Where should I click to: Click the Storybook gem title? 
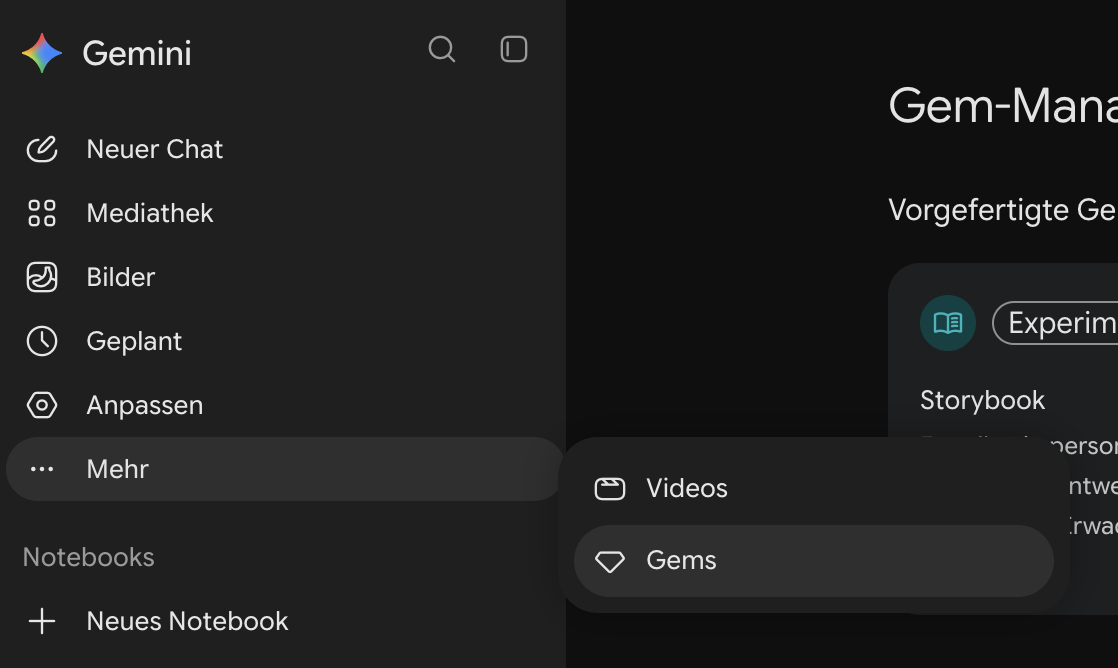click(983, 401)
